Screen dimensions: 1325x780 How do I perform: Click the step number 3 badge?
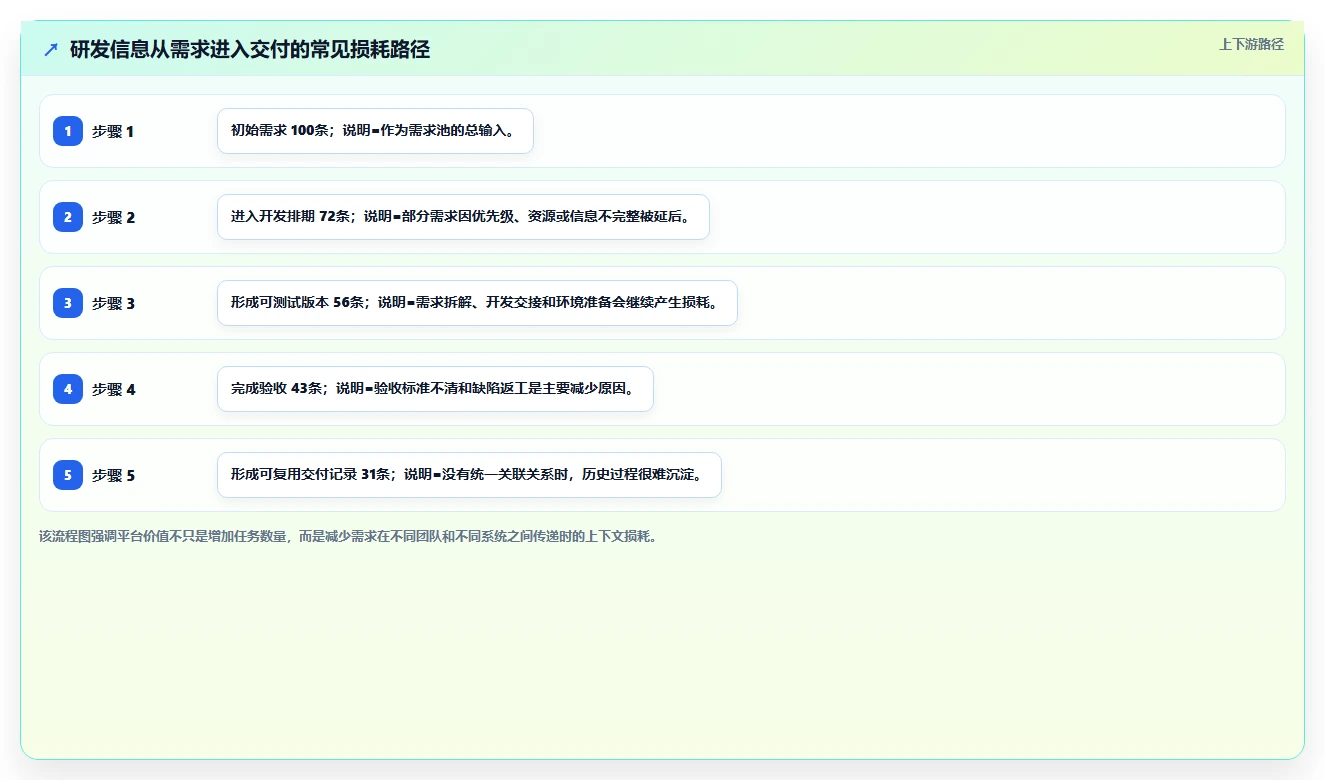pyautogui.click(x=68, y=303)
